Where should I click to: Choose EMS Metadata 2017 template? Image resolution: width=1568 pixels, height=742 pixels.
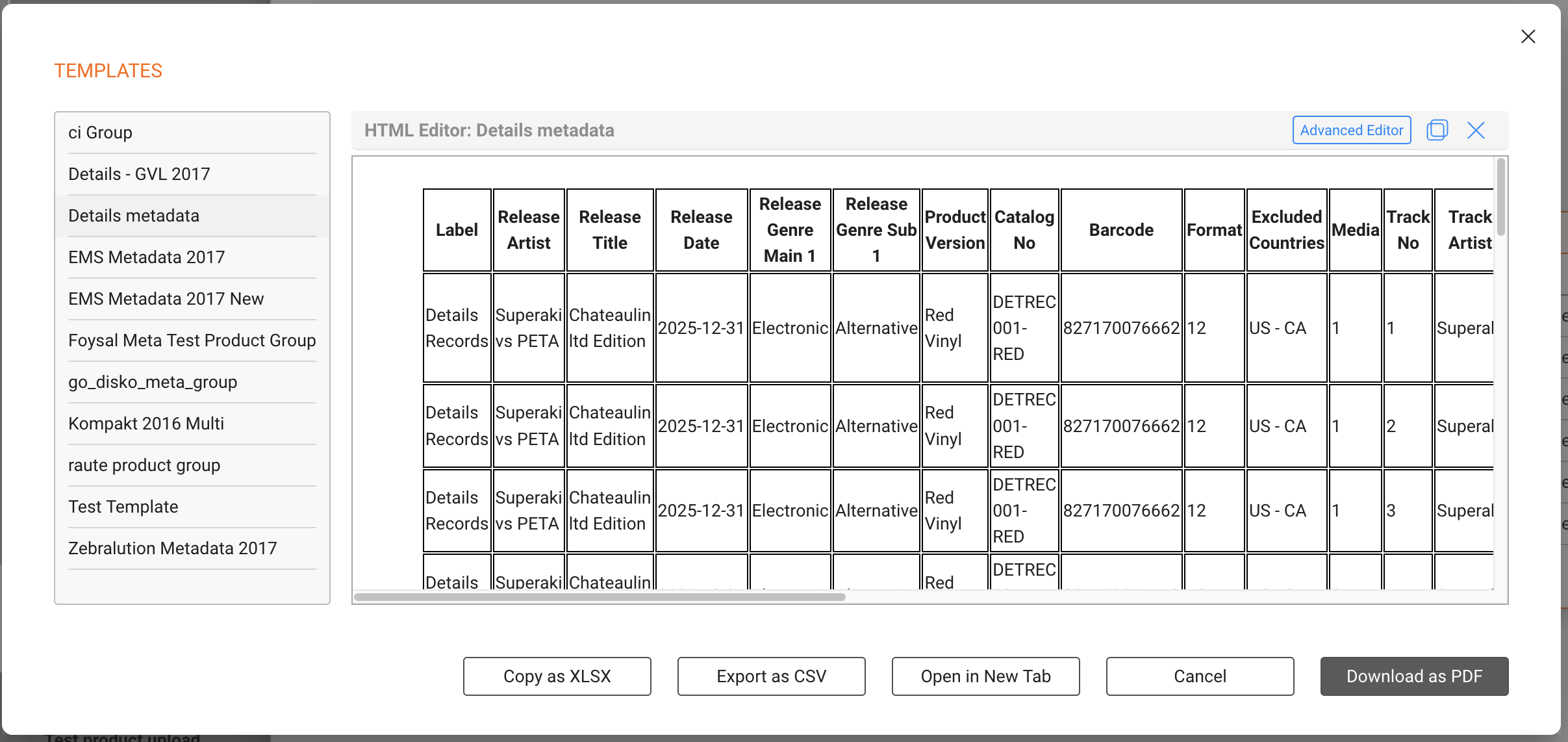click(192, 257)
